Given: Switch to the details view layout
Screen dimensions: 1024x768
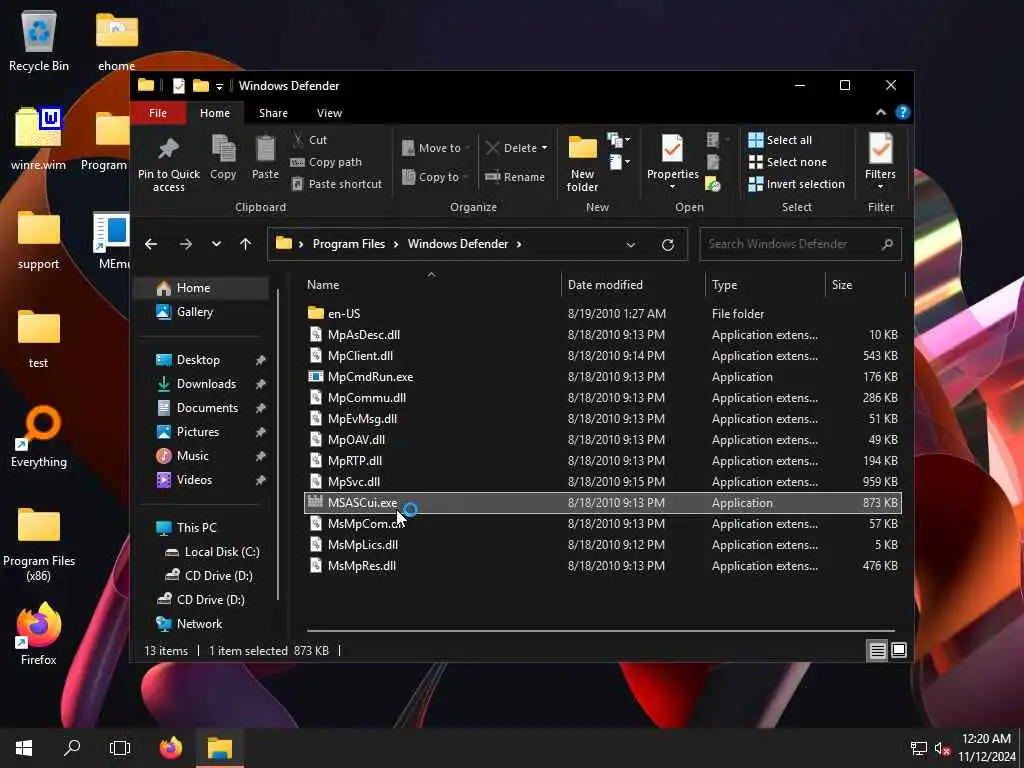Looking at the screenshot, I should pyautogui.click(x=877, y=650).
